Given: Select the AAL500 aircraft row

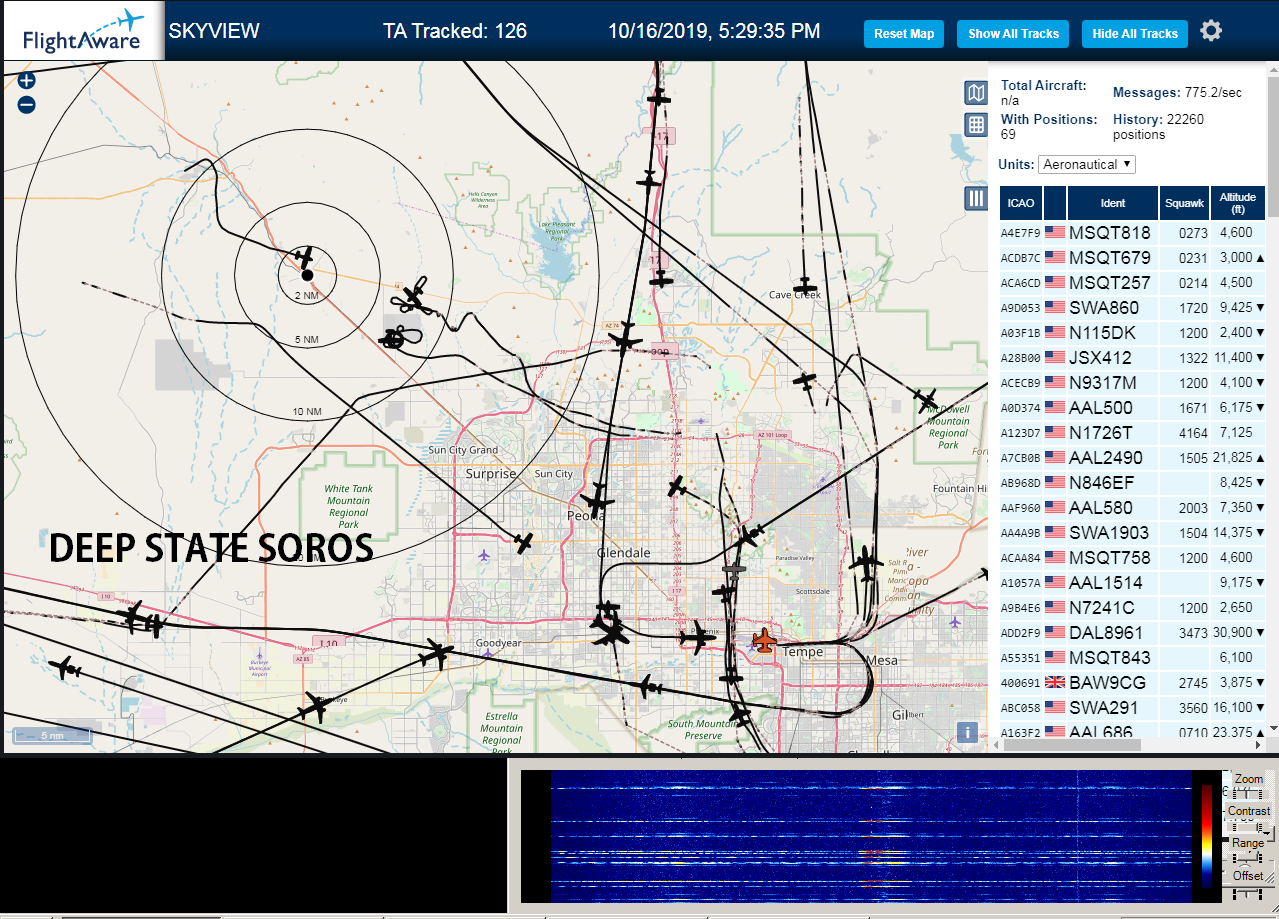Looking at the screenshot, I should pyautogui.click(x=1132, y=407).
